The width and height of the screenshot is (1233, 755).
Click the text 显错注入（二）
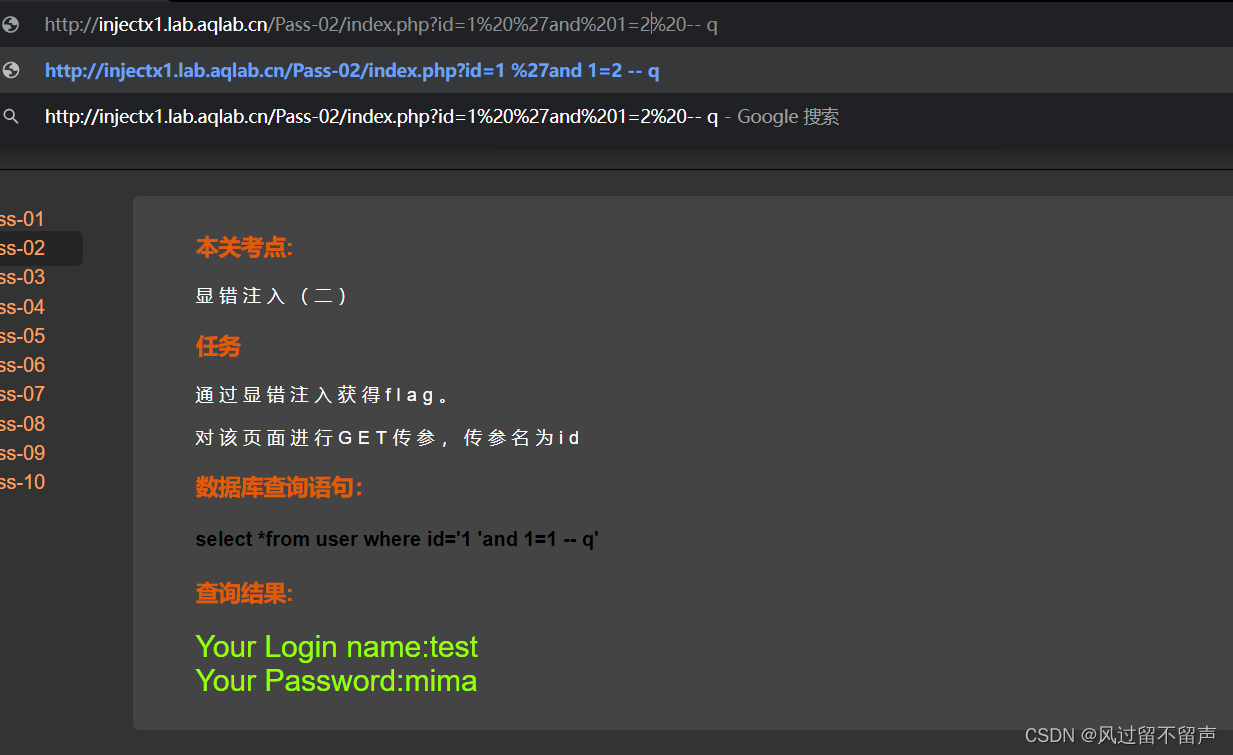(272, 296)
